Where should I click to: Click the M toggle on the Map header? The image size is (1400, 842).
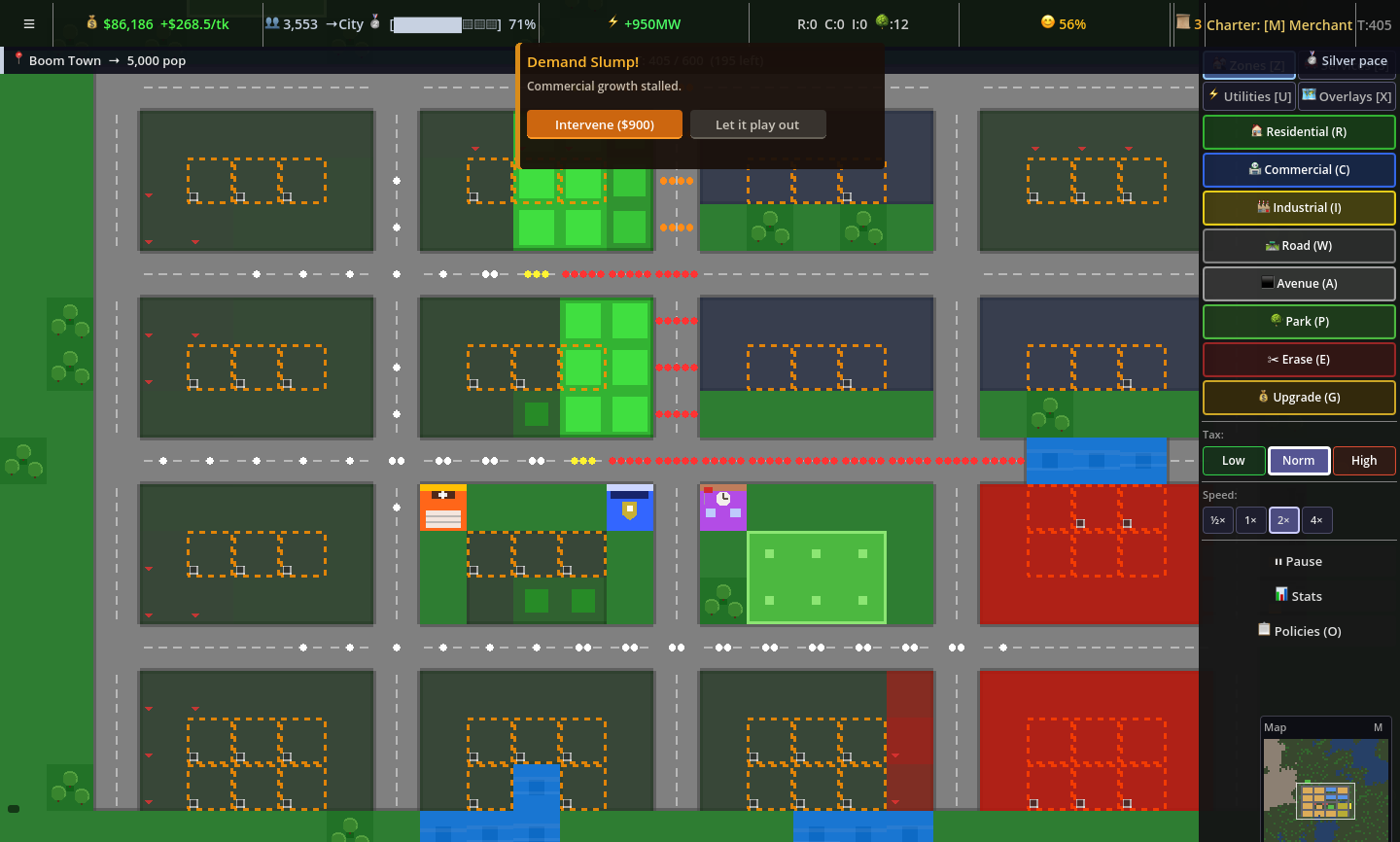(1378, 727)
